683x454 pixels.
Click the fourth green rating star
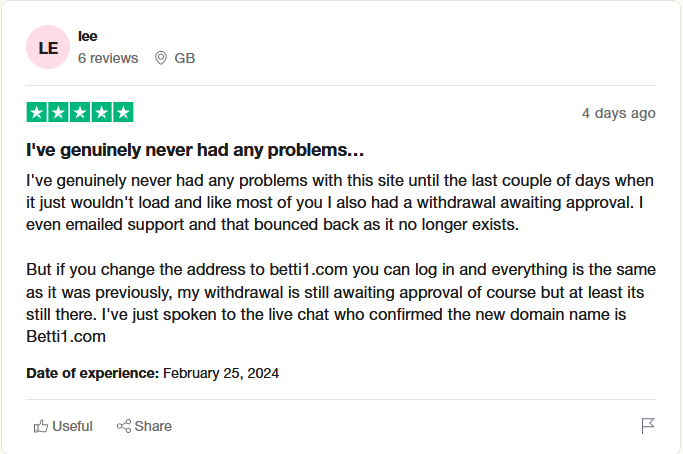point(101,113)
